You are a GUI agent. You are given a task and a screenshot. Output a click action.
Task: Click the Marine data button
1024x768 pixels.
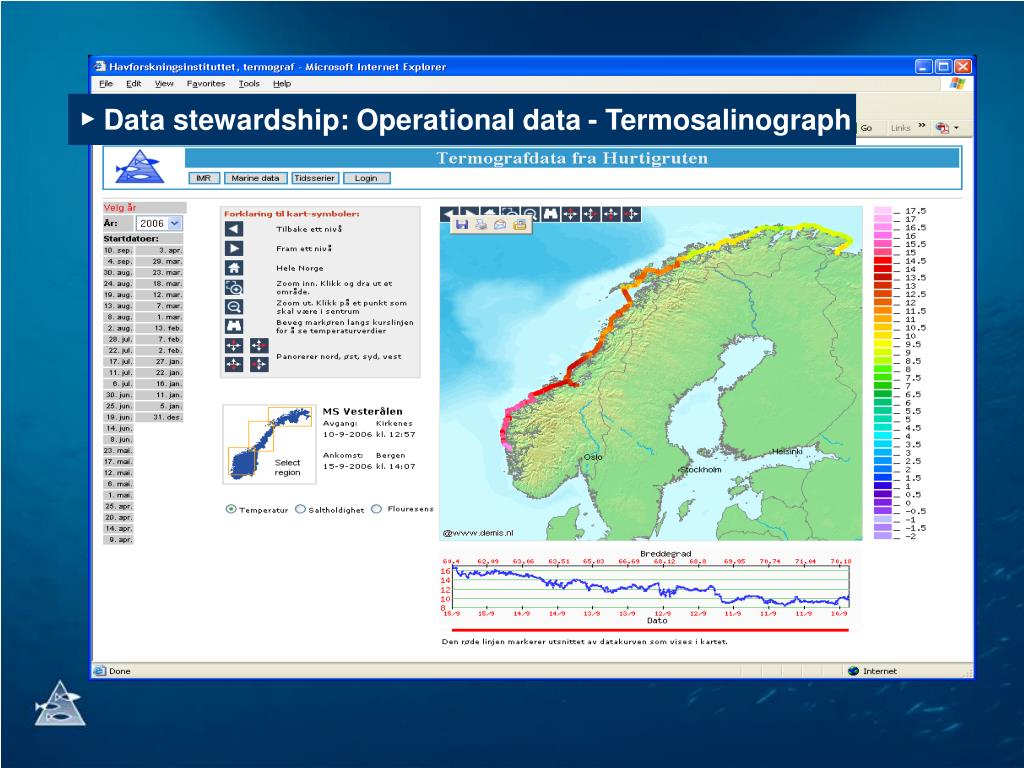255,178
